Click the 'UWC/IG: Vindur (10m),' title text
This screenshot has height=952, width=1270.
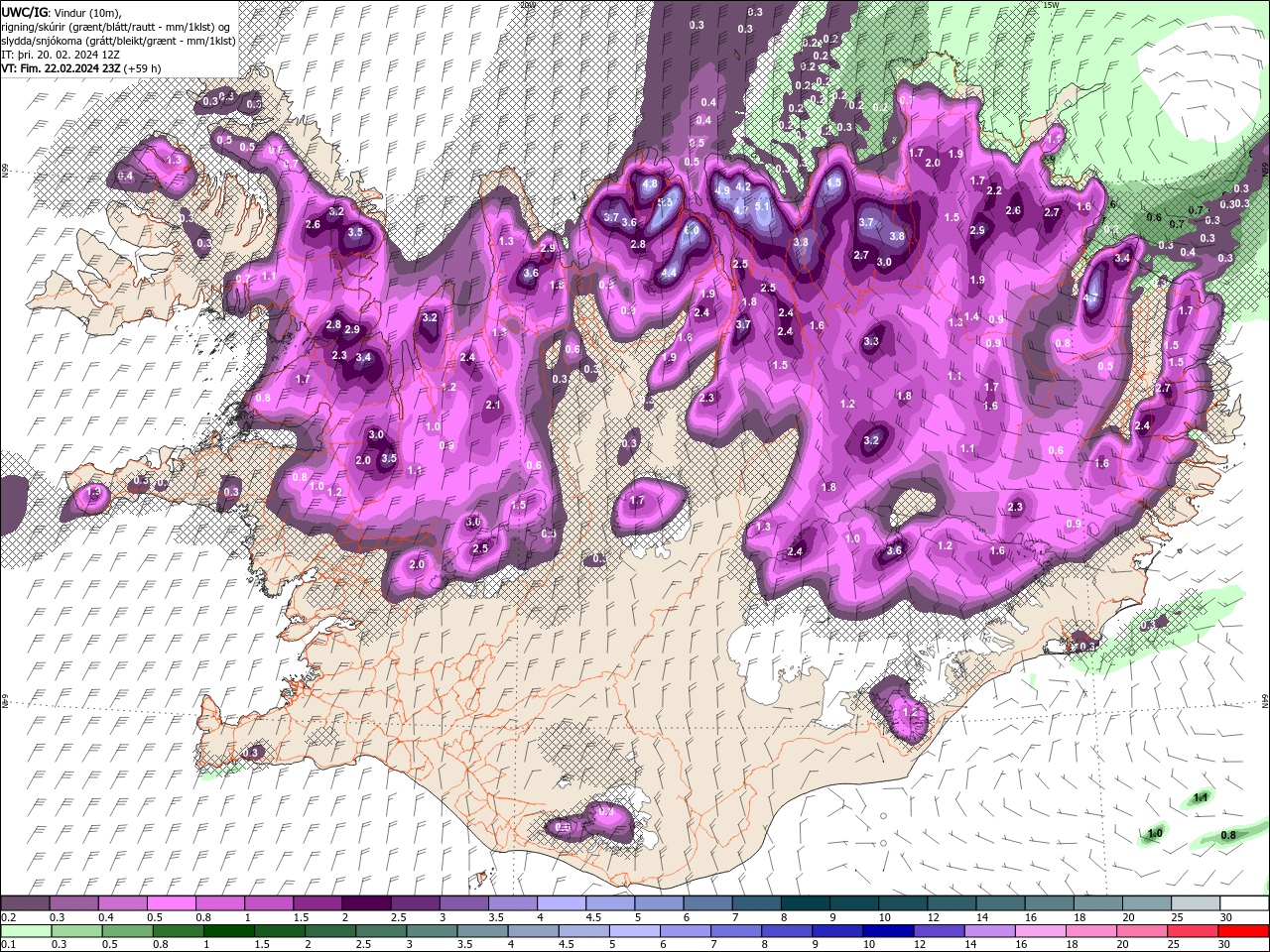click(62, 11)
